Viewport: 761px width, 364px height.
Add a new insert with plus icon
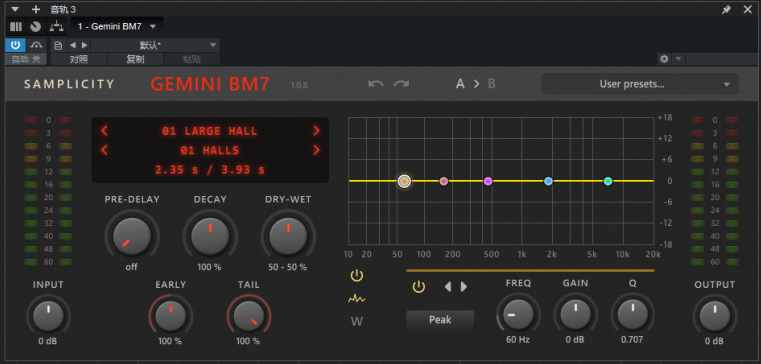pos(35,9)
